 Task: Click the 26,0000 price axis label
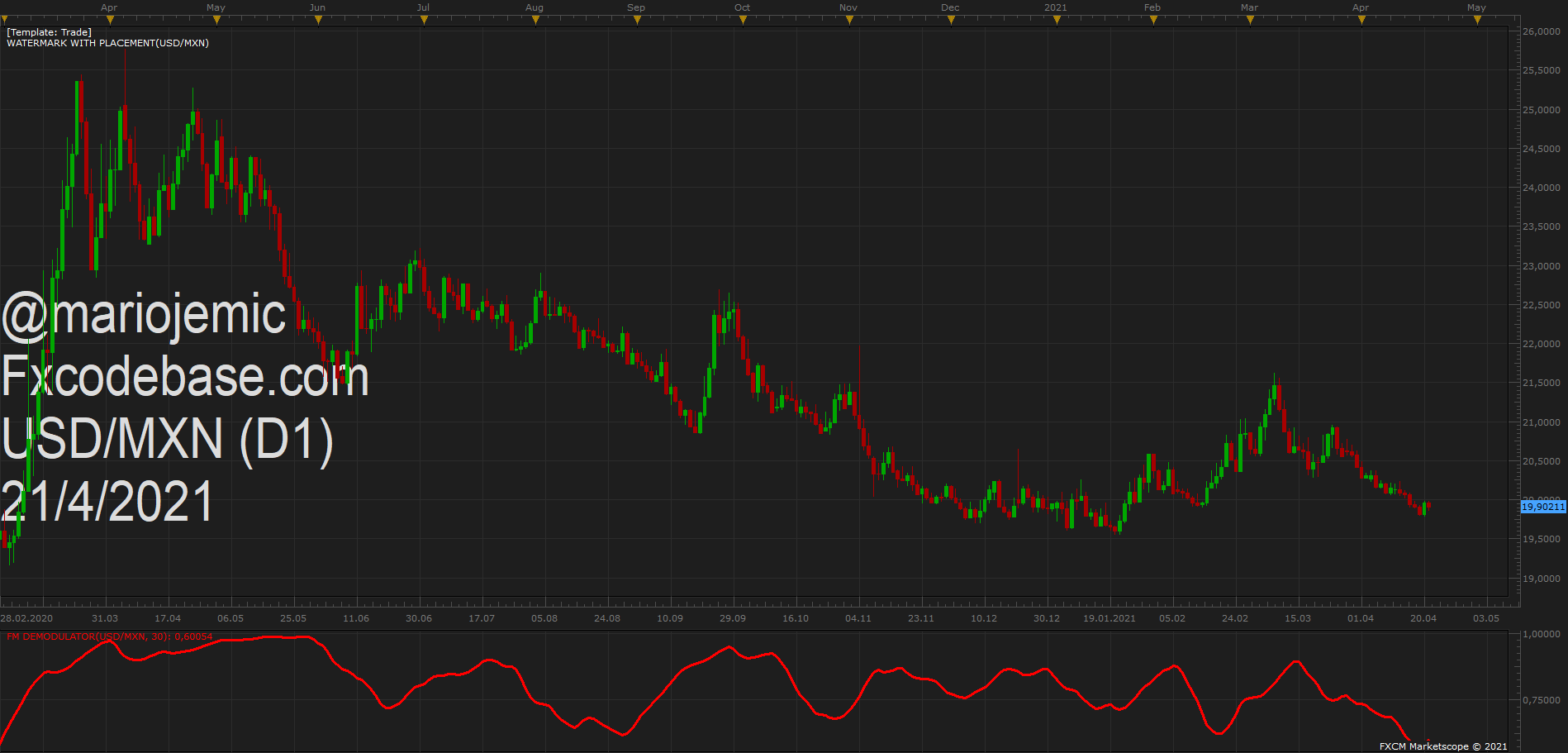click(1542, 31)
